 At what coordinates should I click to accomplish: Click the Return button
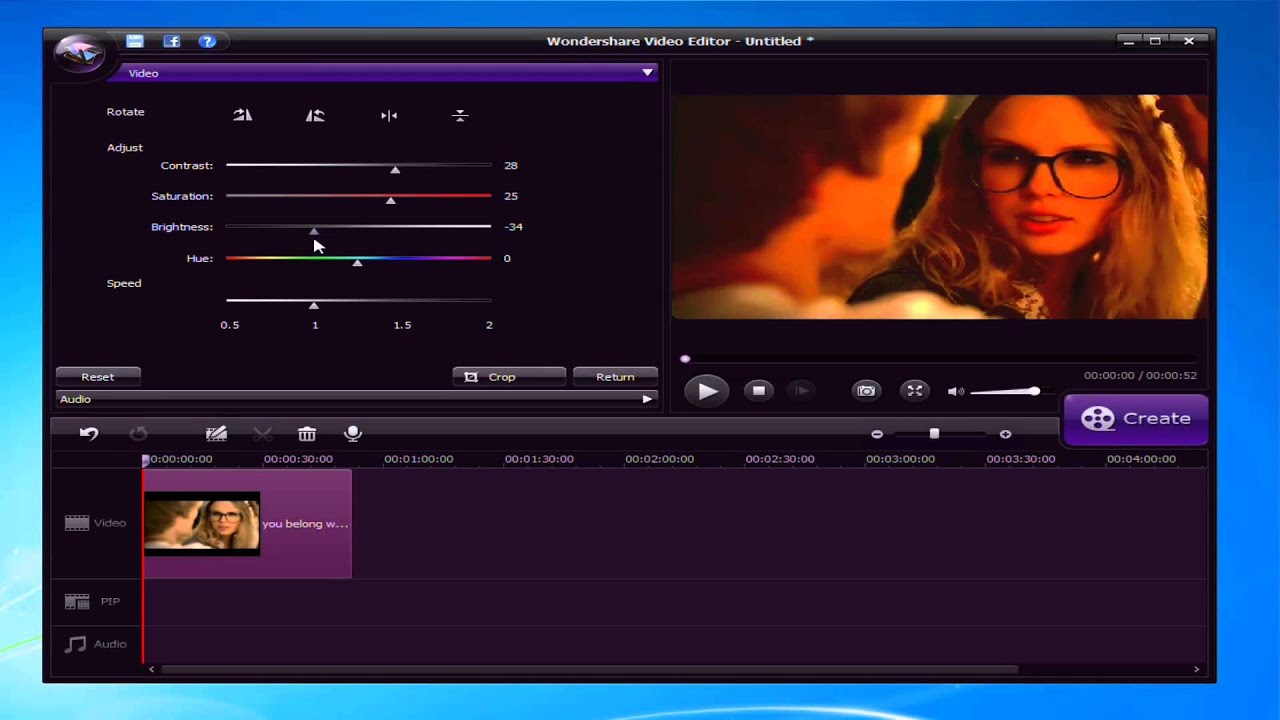pyautogui.click(x=615, y=377)
